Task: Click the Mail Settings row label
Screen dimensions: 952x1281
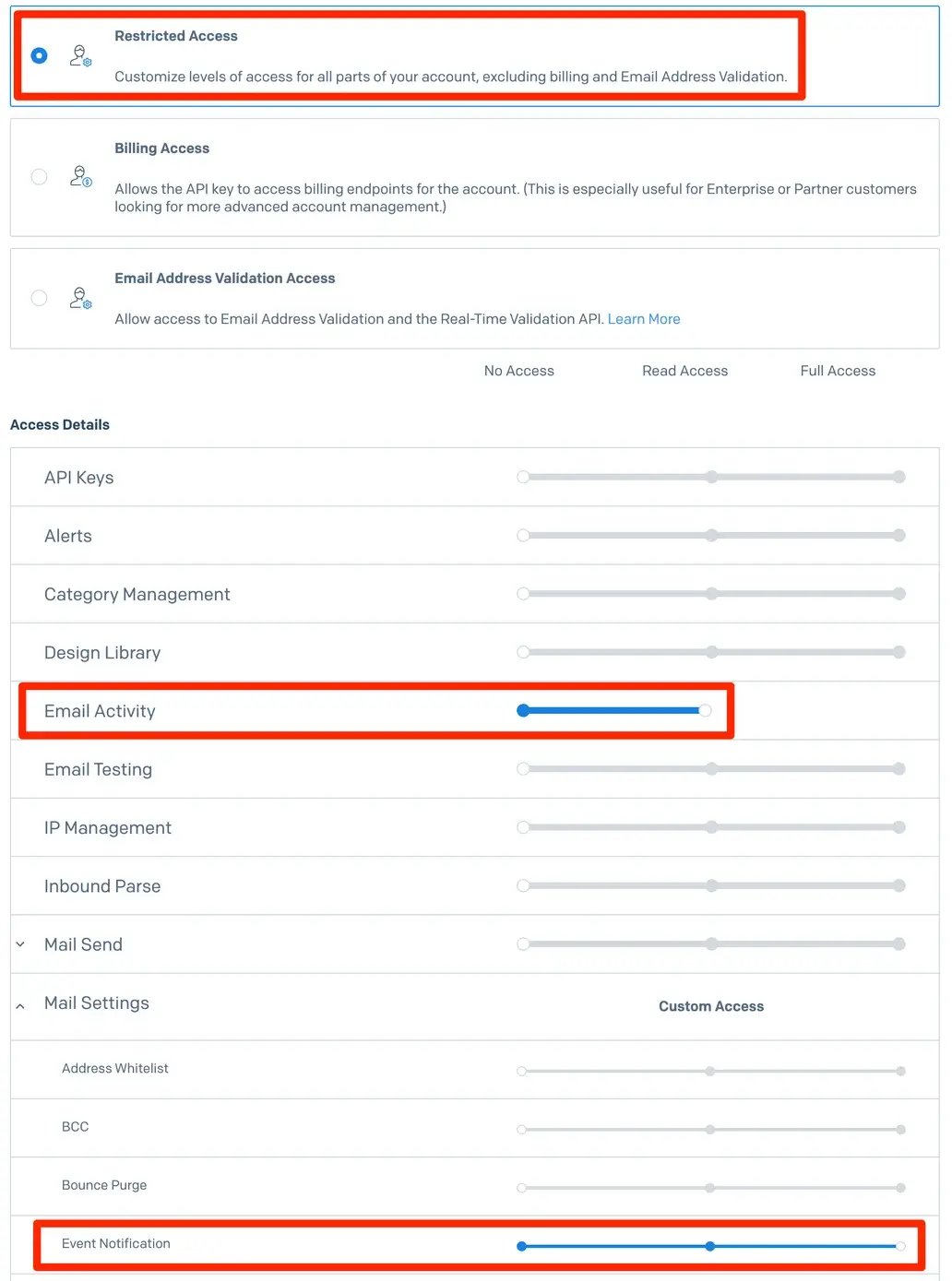Action: point(97,1003)
